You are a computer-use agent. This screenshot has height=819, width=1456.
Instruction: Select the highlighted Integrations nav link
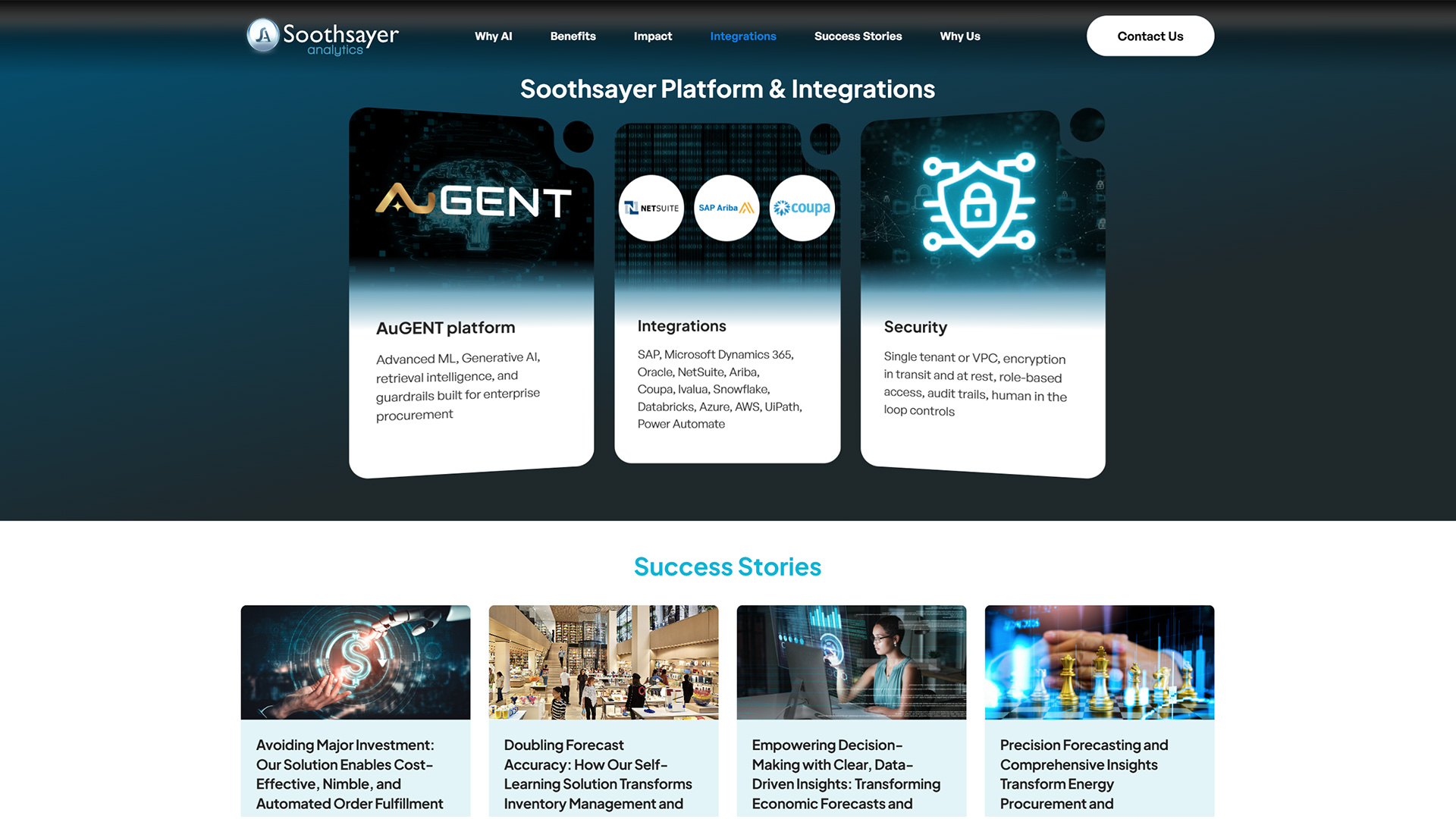(742, 36)
